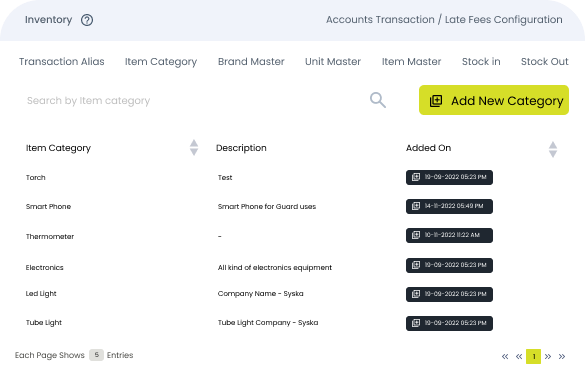Image resolution: width=585 pixels, height=385 pixels.
Task: Click the Smart Phone 14-11-2022 date badge
Action: click(449, 206)
